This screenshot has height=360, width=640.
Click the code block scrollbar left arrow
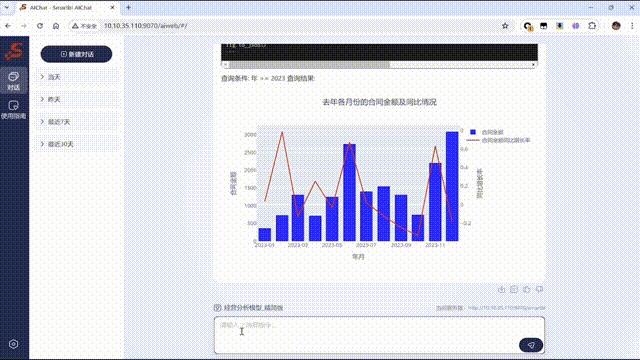tap(225, 64)
